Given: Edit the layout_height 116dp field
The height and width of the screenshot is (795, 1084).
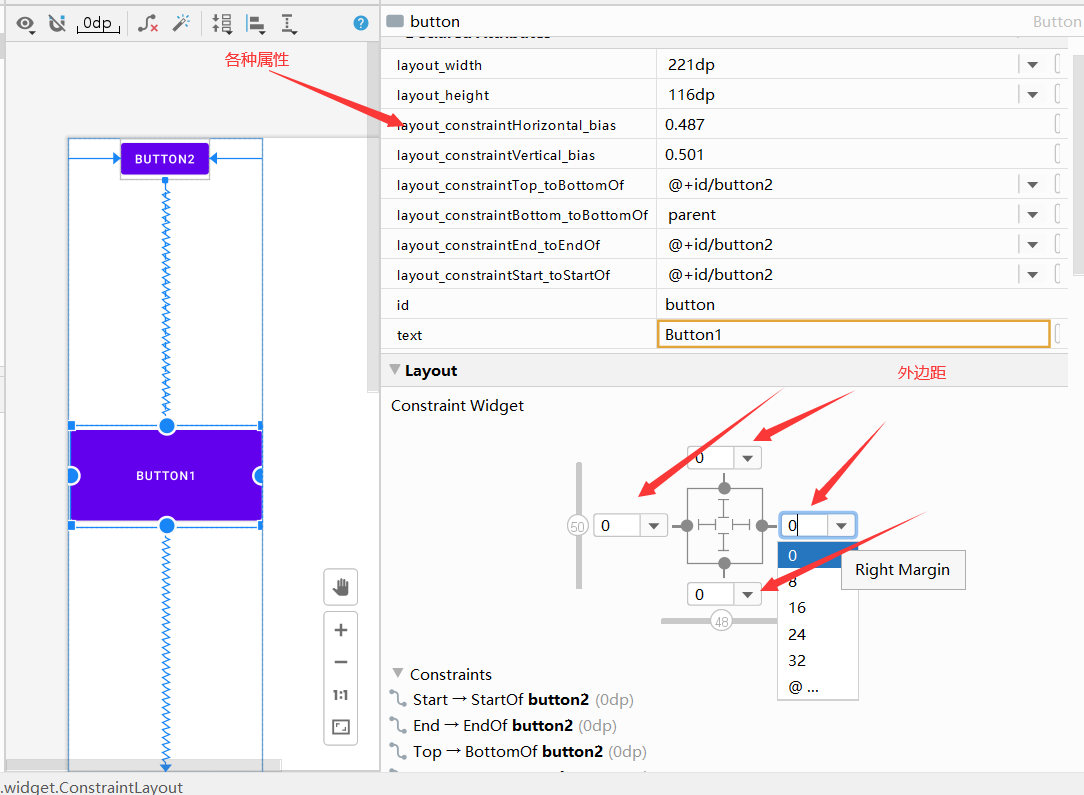Looking at the screenshot, I should [837, 95].
